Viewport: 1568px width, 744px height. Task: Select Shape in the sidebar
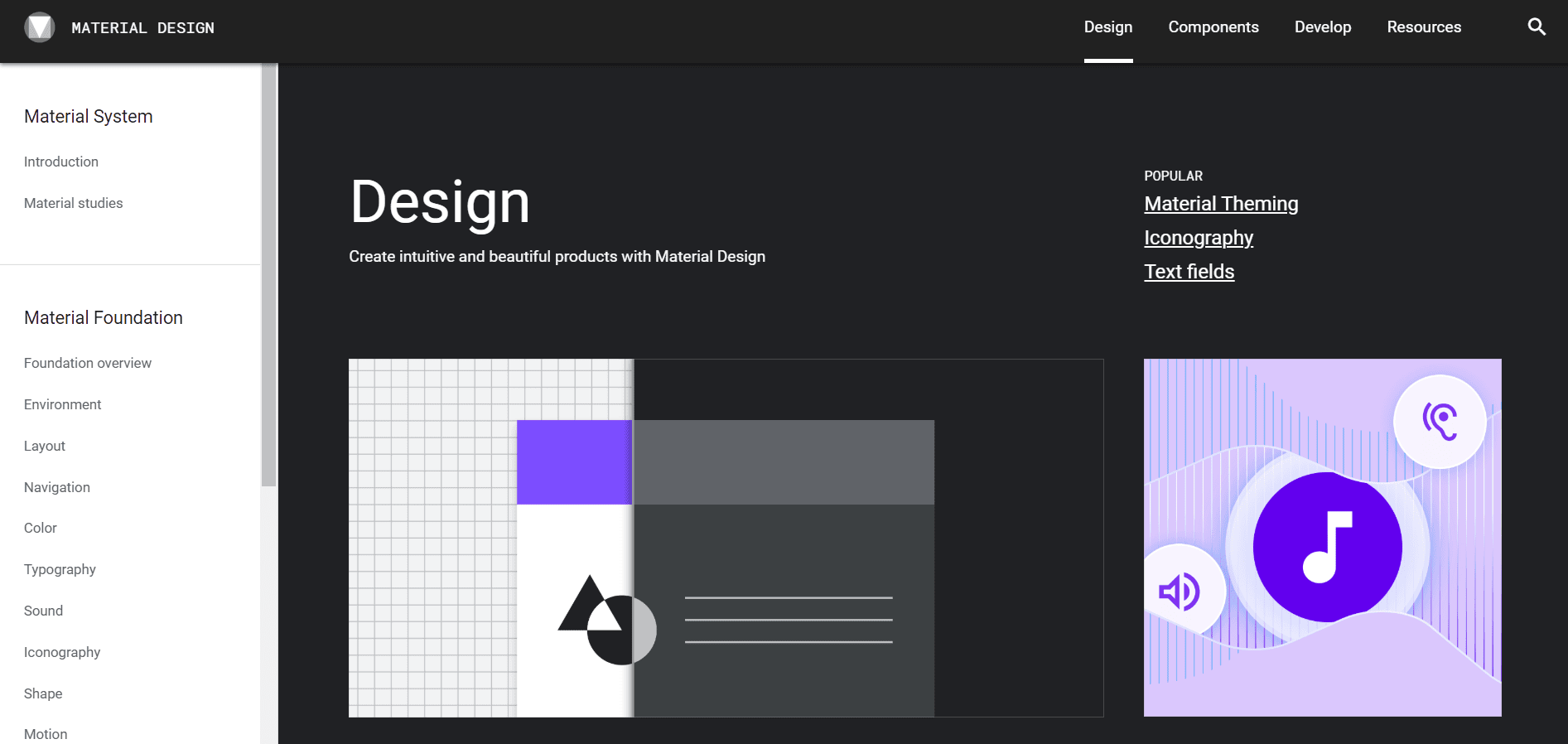(43, 693)
